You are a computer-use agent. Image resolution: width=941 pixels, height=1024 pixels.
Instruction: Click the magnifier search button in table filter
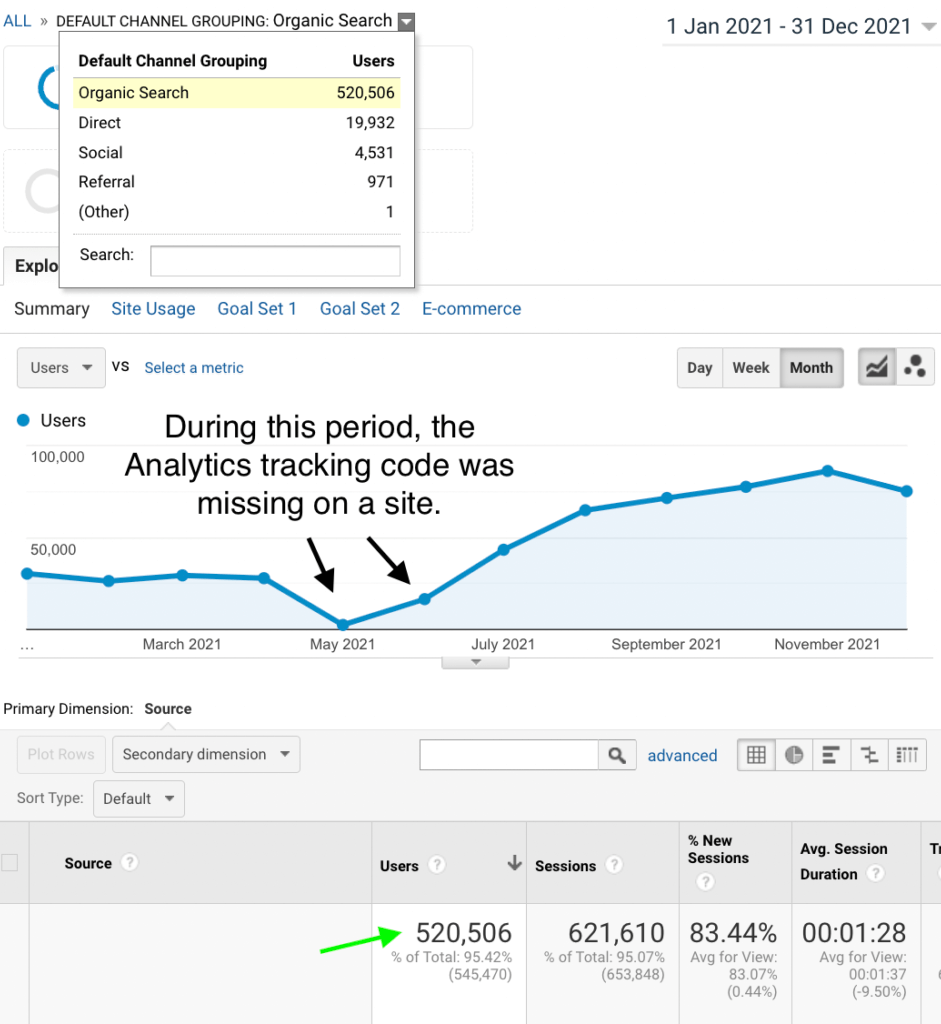tap(617, 755)
